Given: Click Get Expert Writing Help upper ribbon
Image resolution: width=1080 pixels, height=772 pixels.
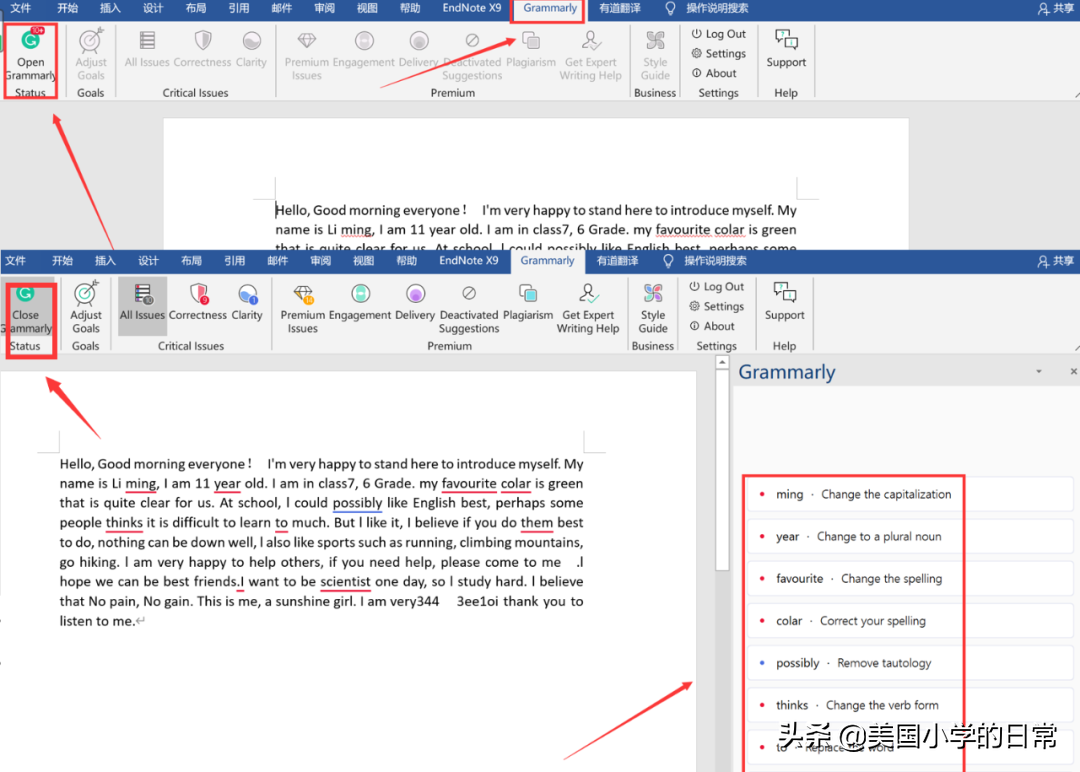Looking at the screenshot, I should [x=590, y=55].
